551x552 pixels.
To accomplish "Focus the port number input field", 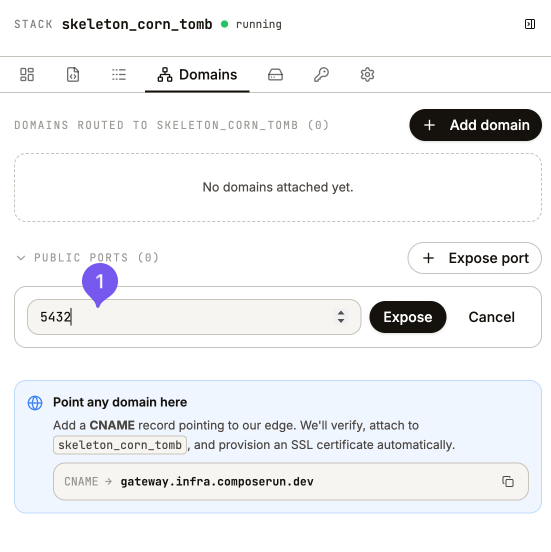I will click(x=194, y=317).
